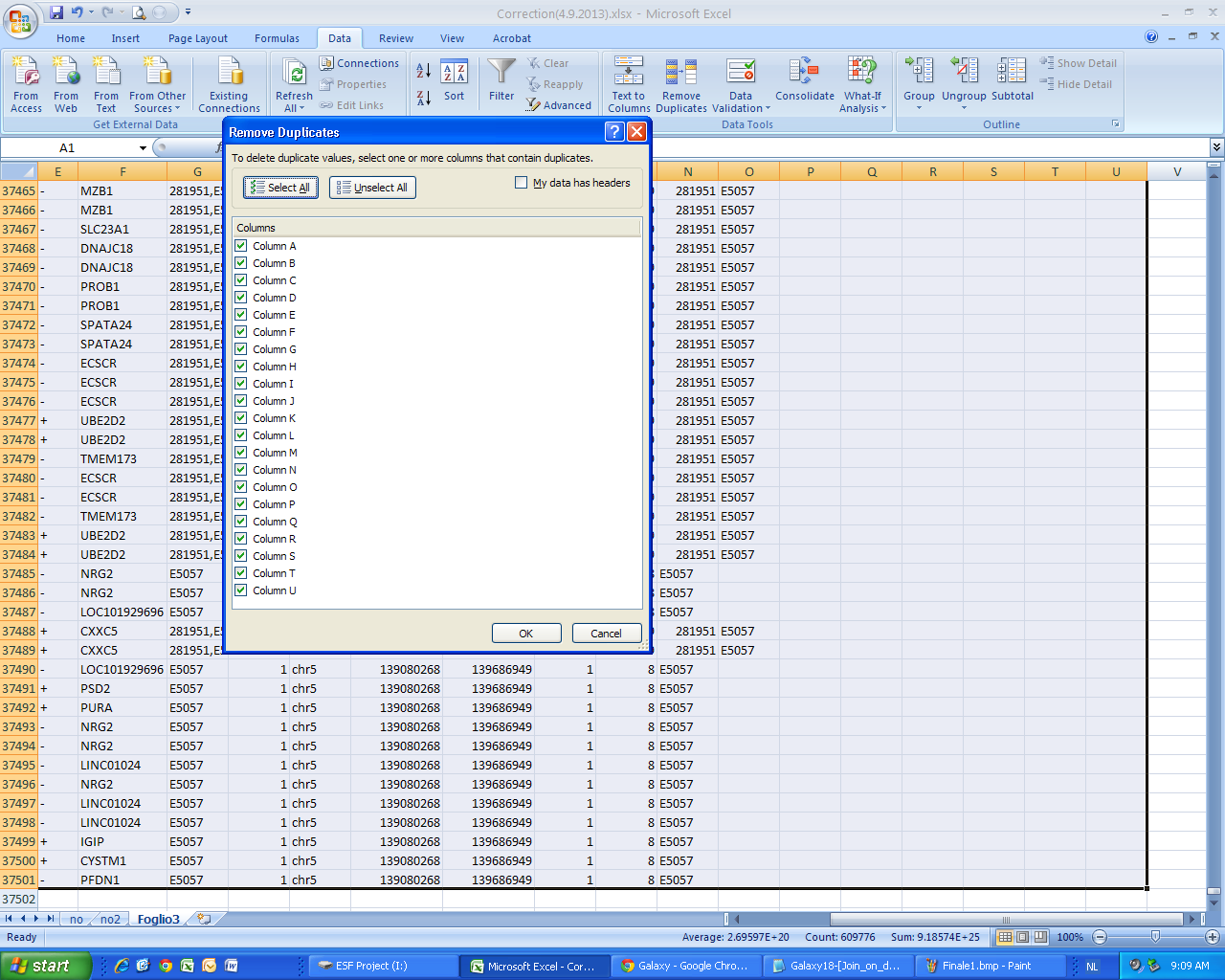The height and width of the screenshot is (980, 1225).
Task: Uncheck Column A in the list
Action: coord(241,246)
